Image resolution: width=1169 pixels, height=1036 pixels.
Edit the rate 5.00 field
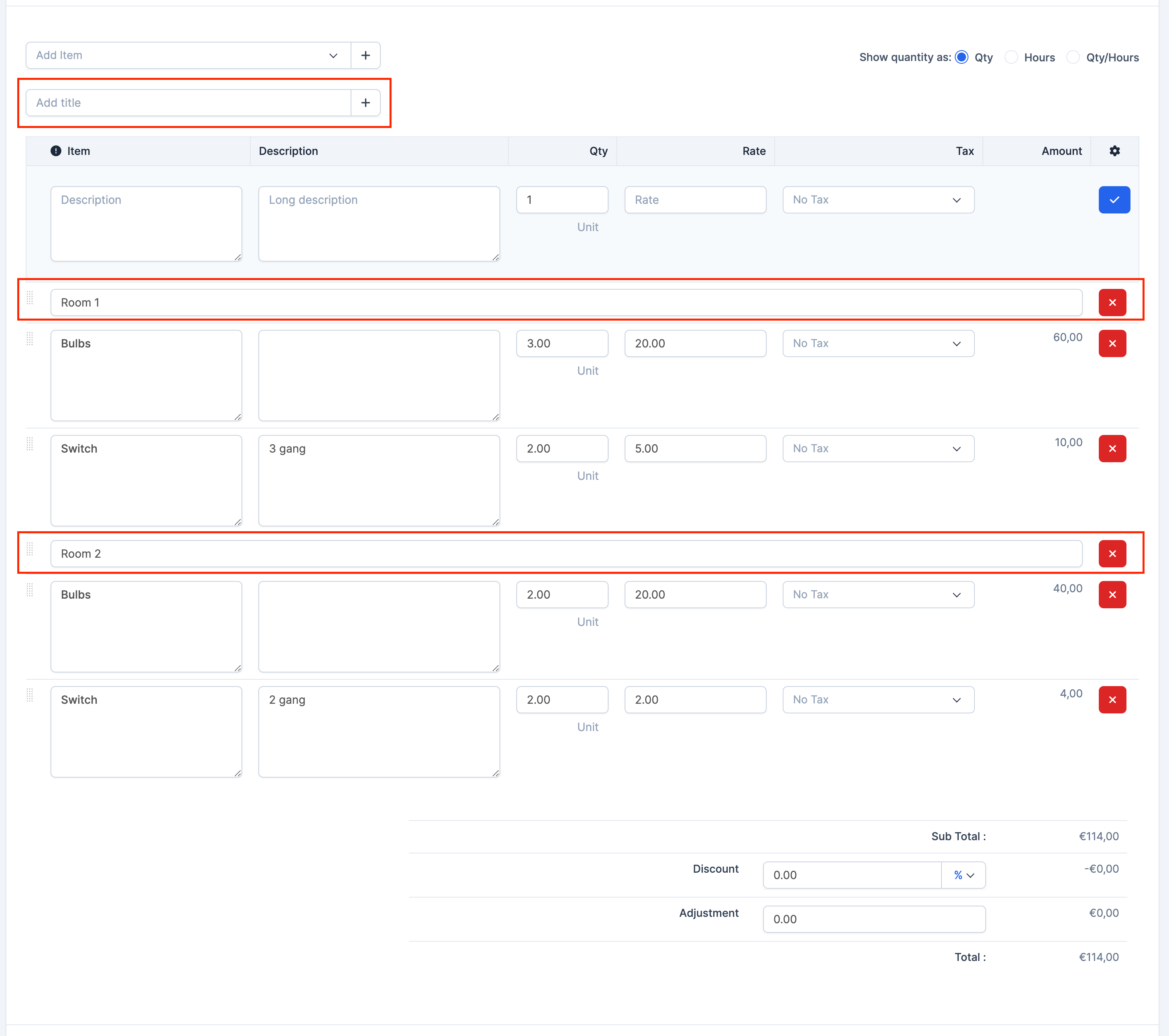tap(696, 449)
